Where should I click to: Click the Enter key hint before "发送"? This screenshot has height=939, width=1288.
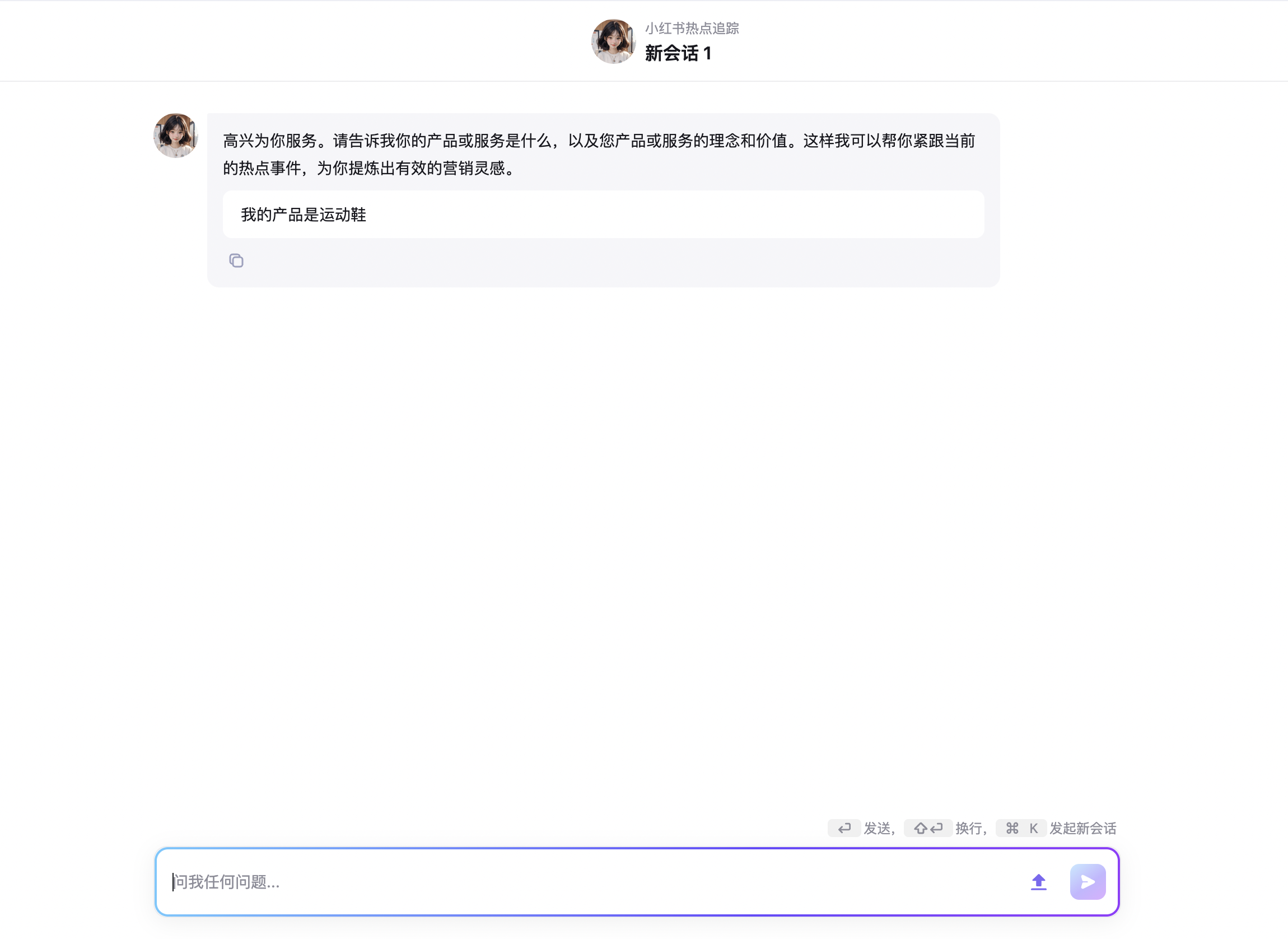click(x=844, y=829)
